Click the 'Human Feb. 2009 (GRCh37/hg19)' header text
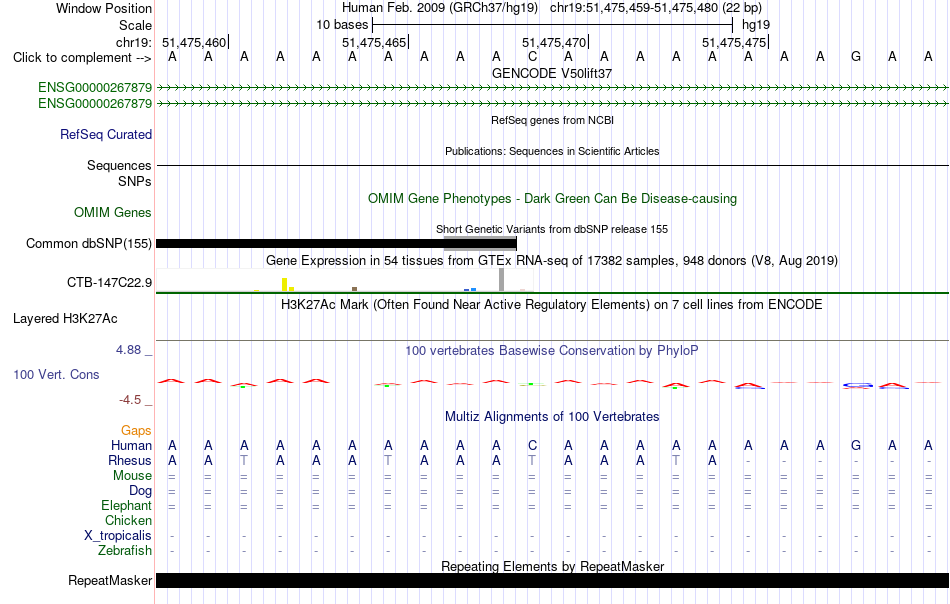Image resolution: width=950 pixels, height=604 pixels. coord(439,8)
